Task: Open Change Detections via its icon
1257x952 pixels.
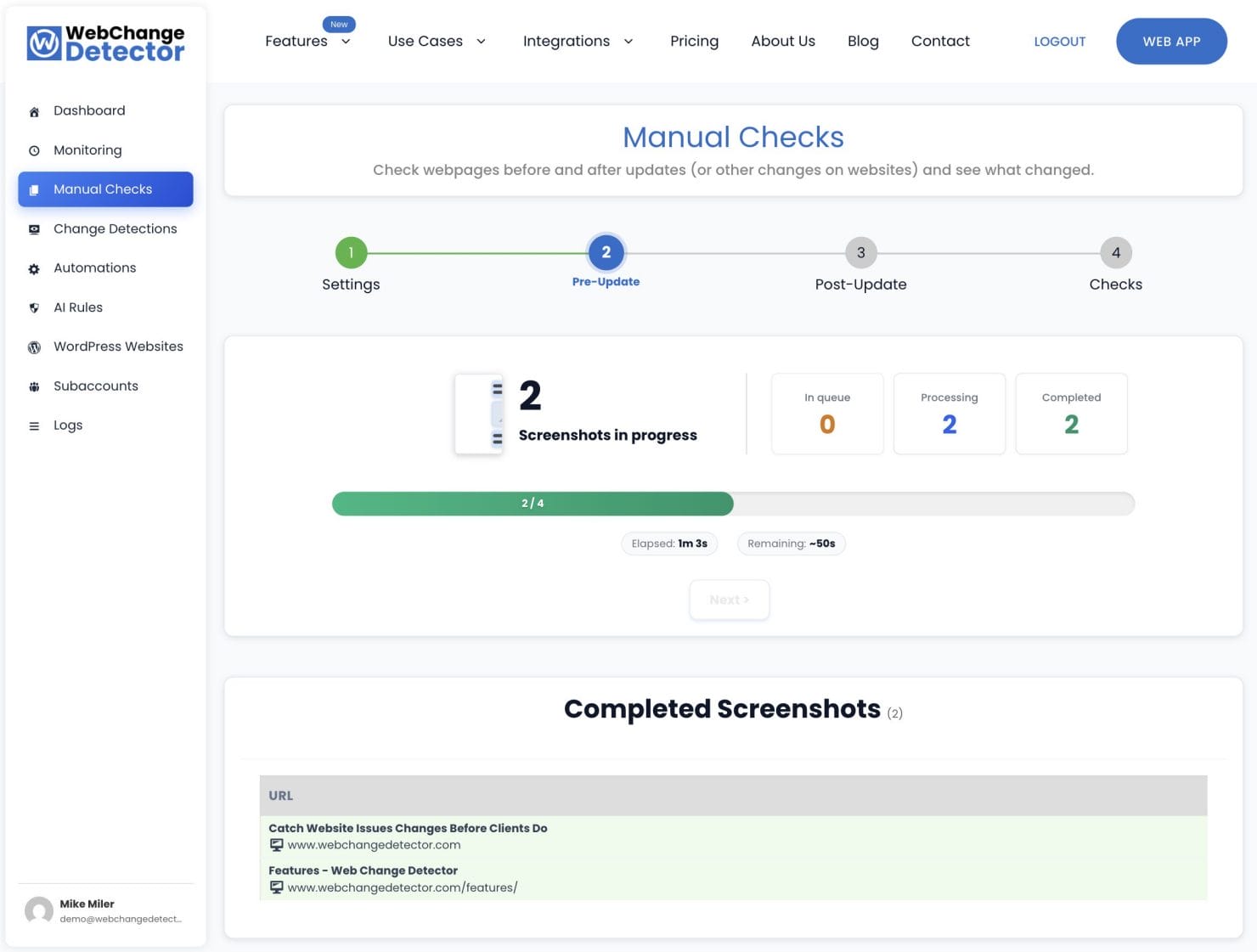Action: tap(34, 229)
